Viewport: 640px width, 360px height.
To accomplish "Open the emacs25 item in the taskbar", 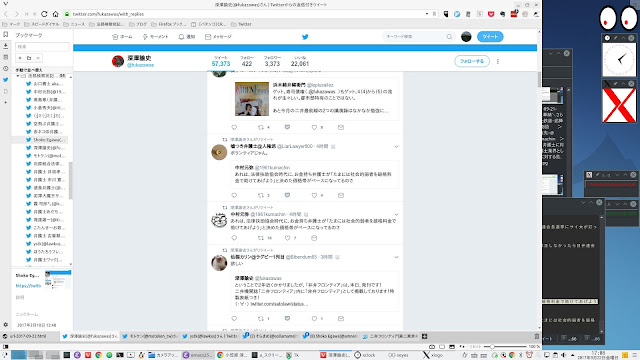I will pyautogui.click(x=198, y=355).
